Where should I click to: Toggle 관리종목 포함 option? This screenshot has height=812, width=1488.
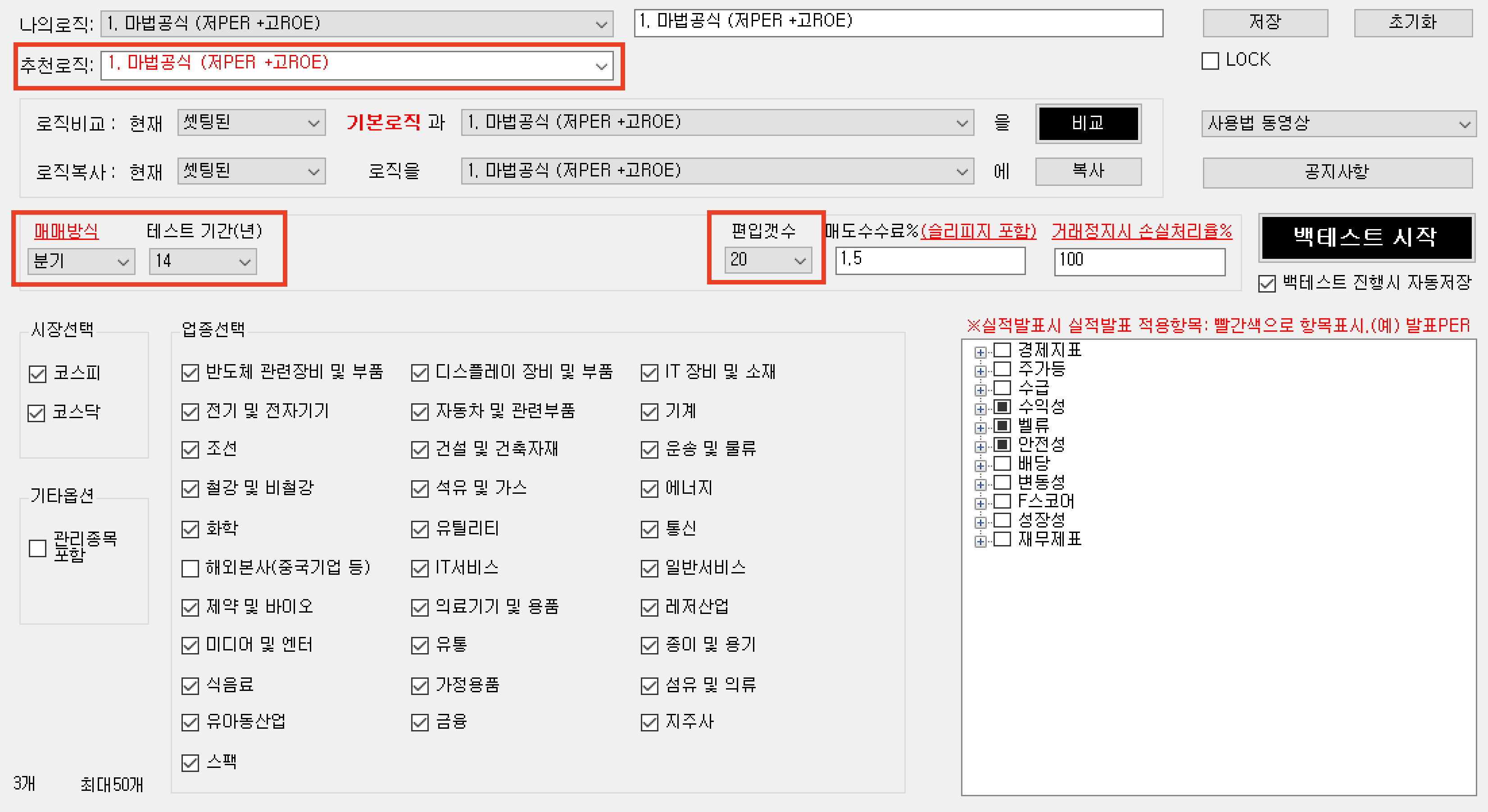38,548
